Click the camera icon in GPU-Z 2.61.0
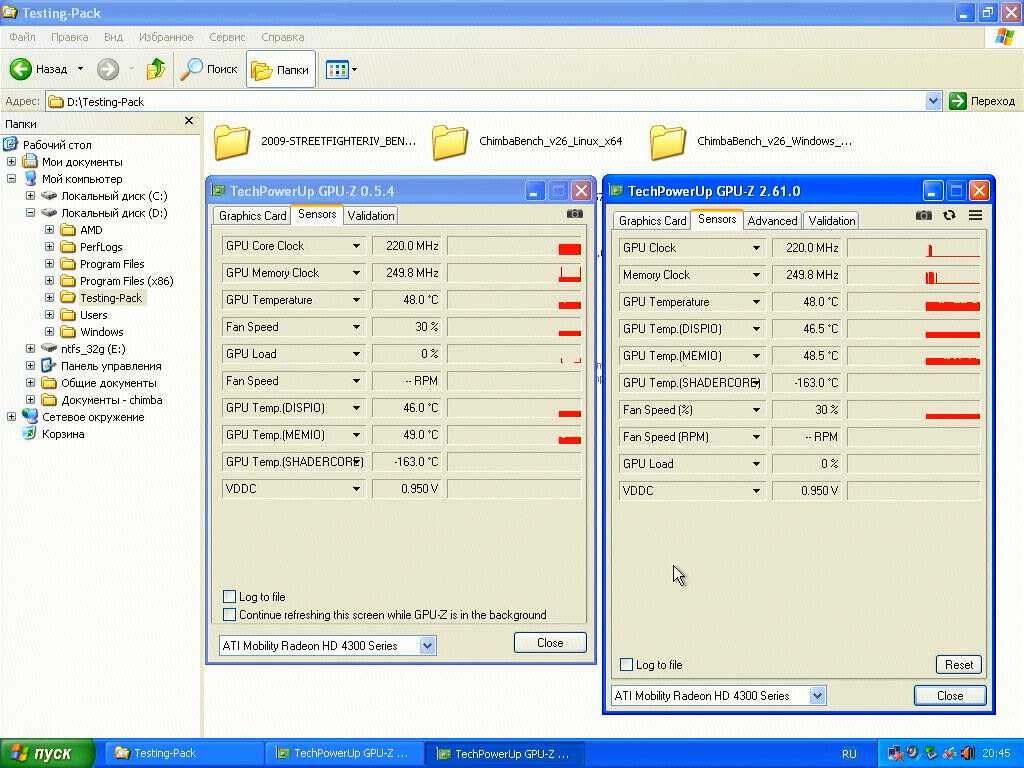This screenshot has height=768, width=1024. (923, 215)
